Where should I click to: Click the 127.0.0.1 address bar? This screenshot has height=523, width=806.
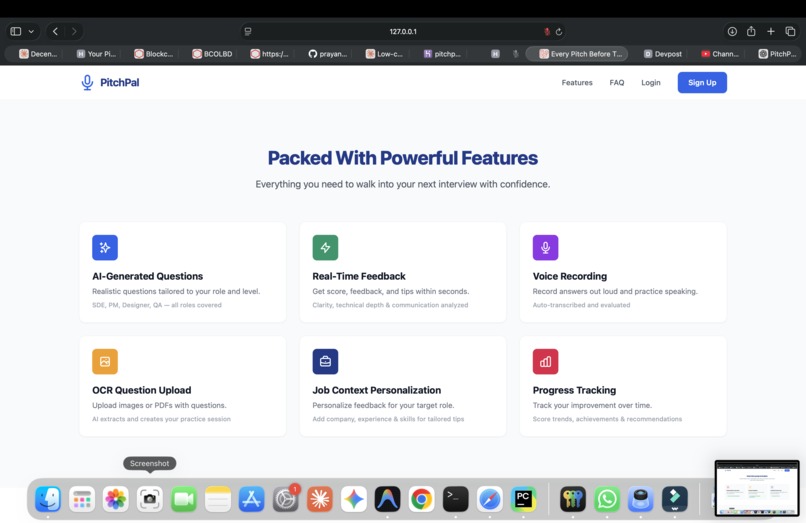(403, 31)
